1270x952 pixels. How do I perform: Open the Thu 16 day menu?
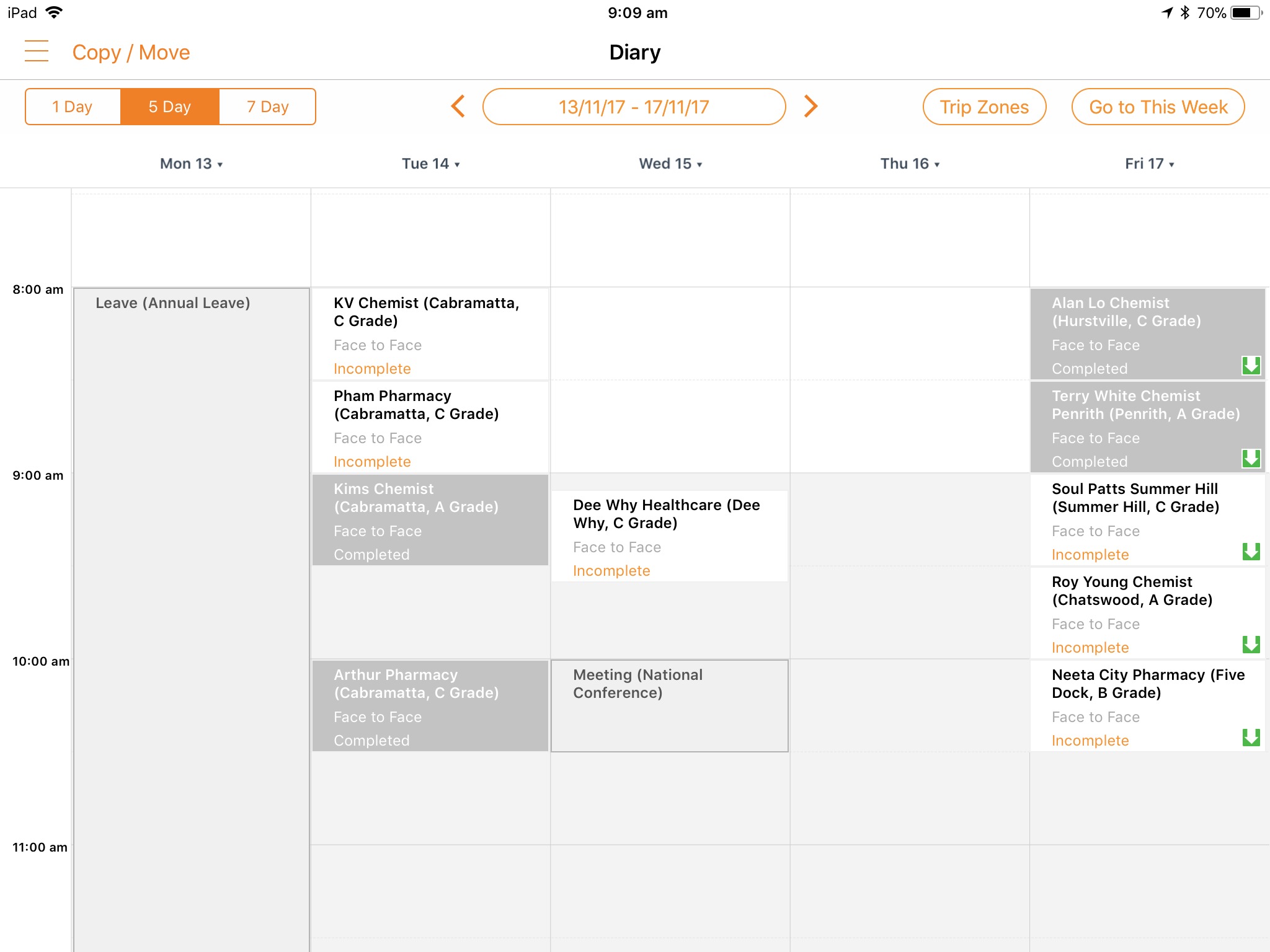[910, 164]
